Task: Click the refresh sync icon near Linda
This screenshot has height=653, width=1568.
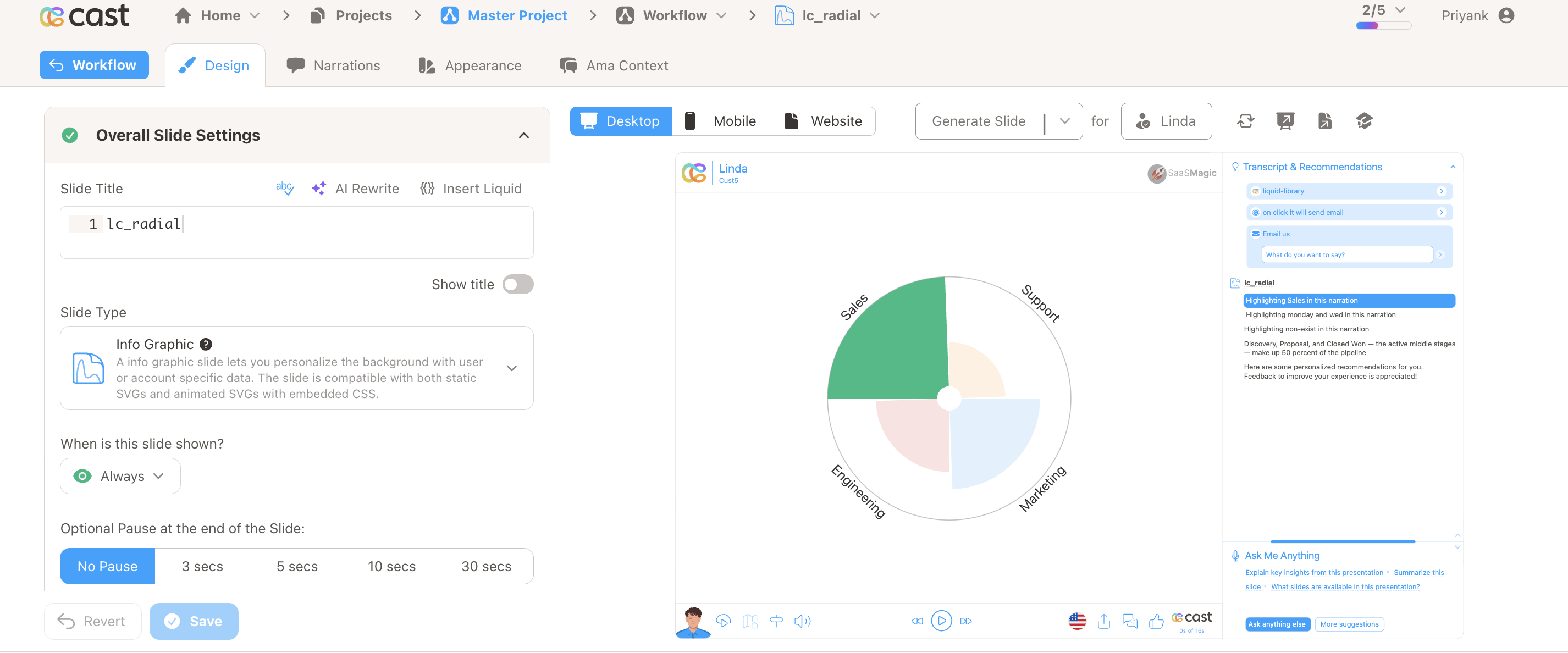Action: [x=1245, y=121]
